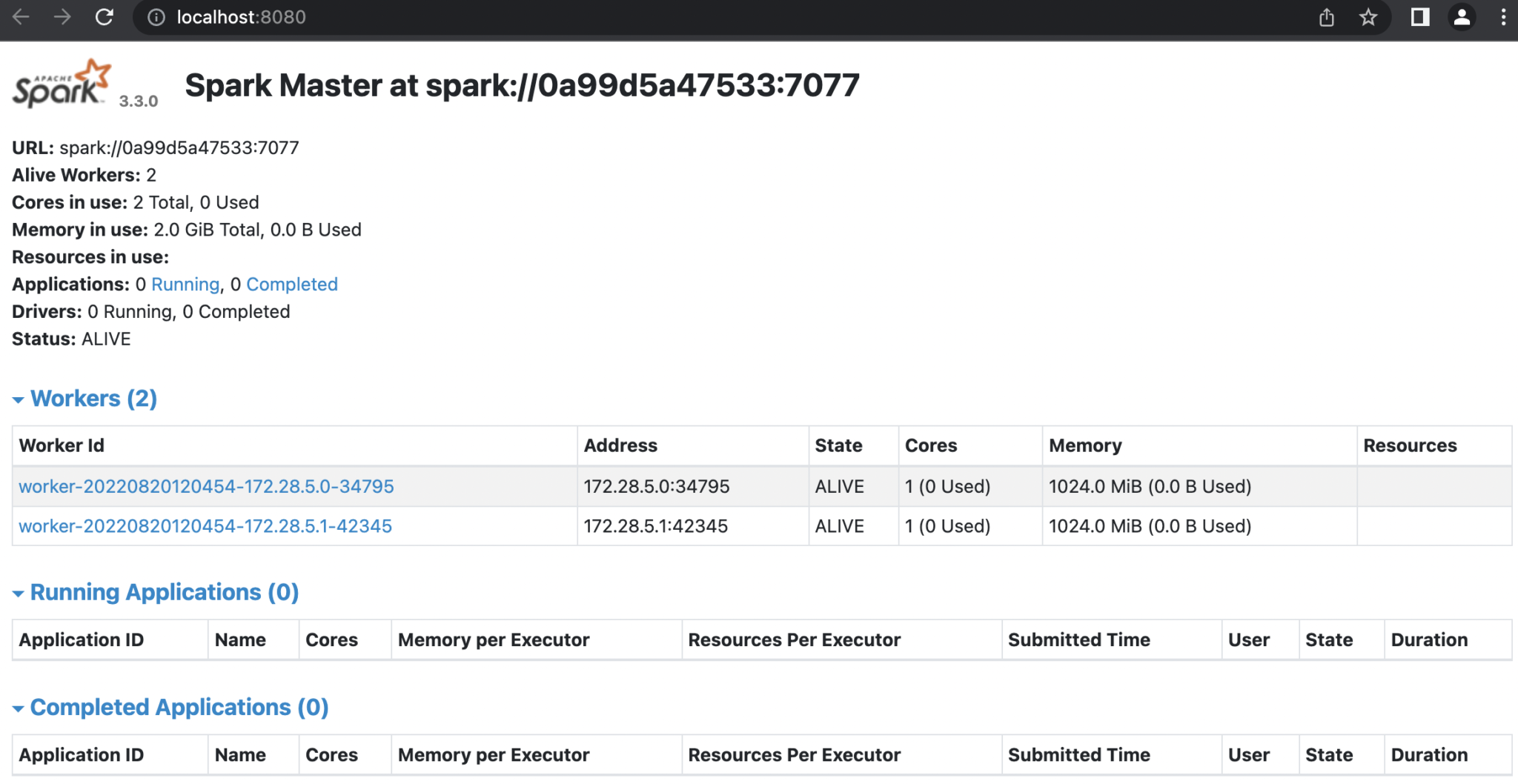Click the browser forward arrow
1518x784 pixels.
62,17
